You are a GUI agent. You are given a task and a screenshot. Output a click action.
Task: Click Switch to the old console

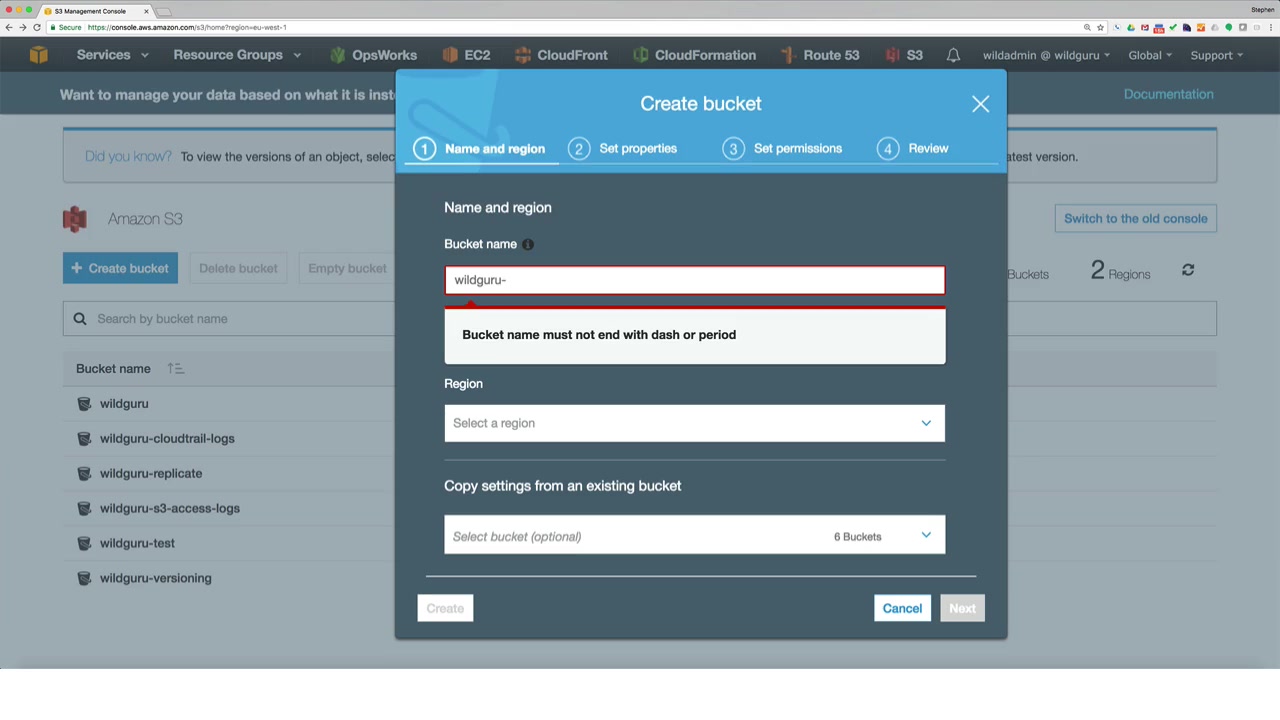tap(1136, 219)
